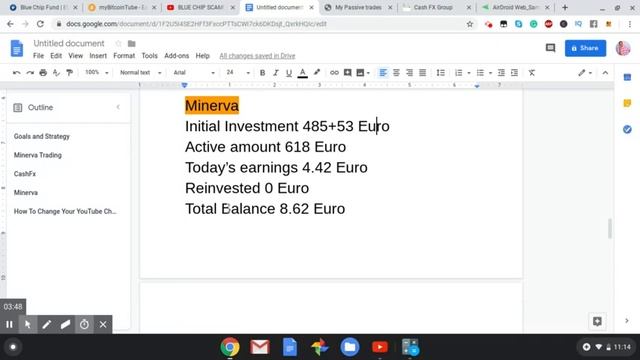Open the Insert menu

98,56
